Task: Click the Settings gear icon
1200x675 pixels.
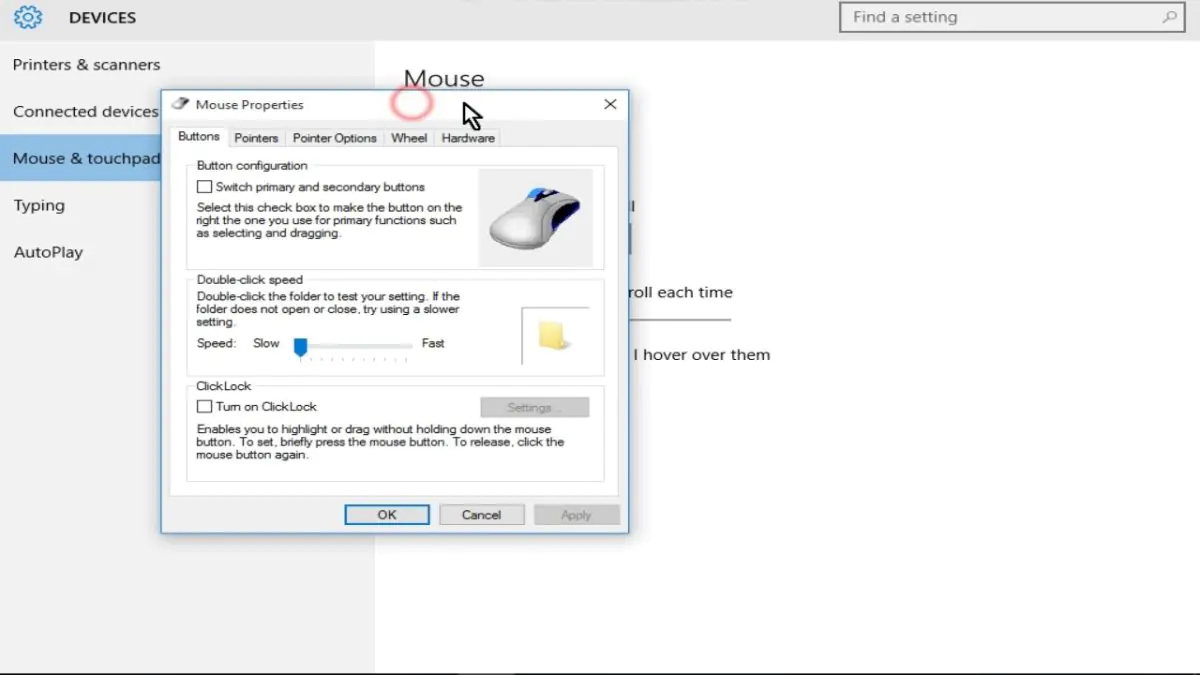Action: tap(27, 17)
